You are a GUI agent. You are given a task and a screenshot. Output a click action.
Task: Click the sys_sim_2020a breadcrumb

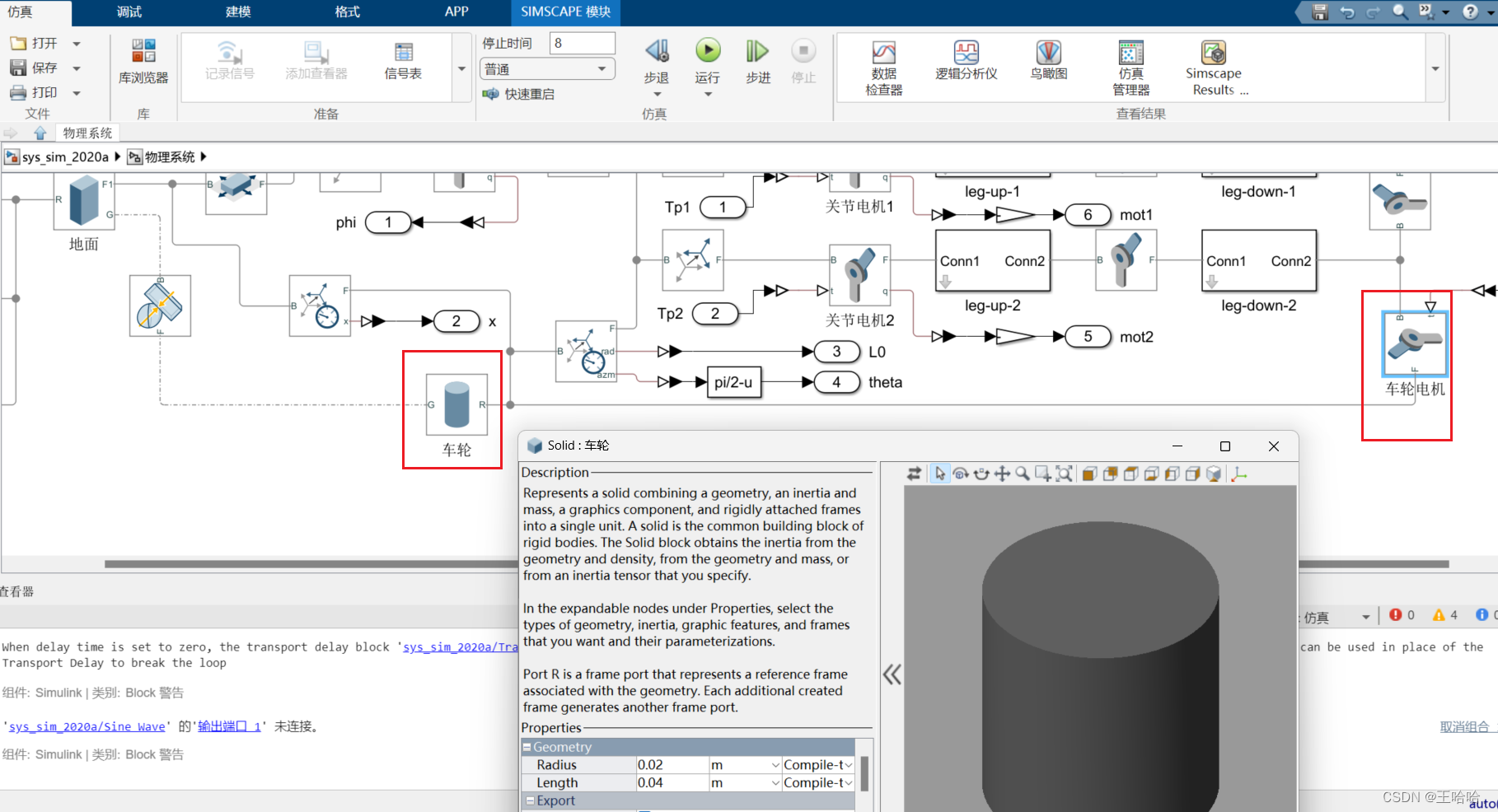(x=65, y=156)
